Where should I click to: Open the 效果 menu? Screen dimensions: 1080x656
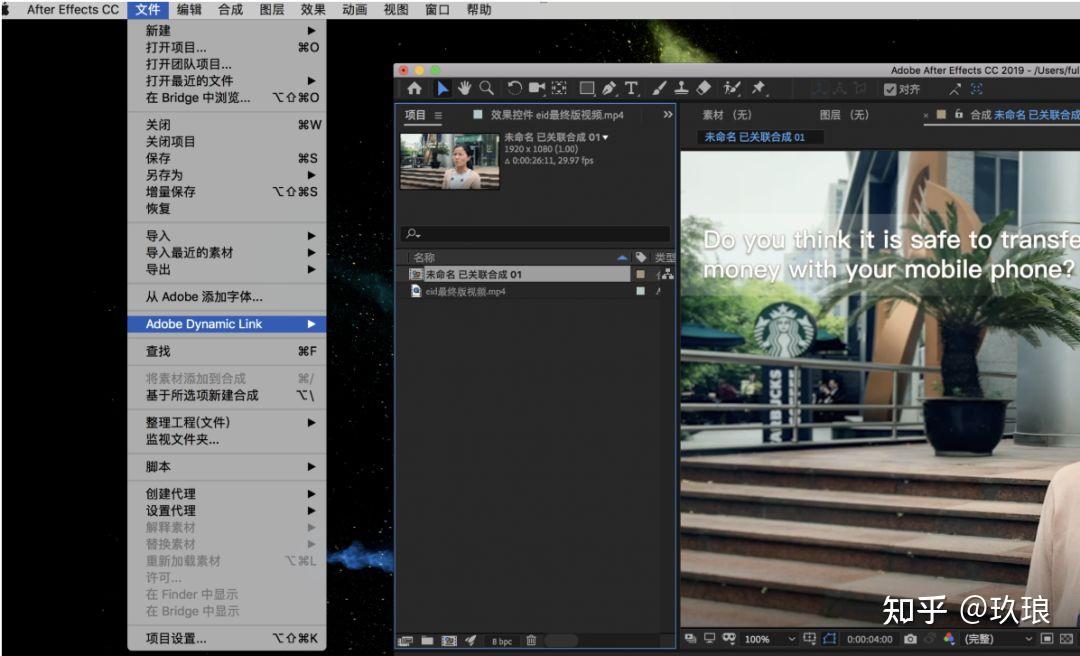click(x=313, y=10)
